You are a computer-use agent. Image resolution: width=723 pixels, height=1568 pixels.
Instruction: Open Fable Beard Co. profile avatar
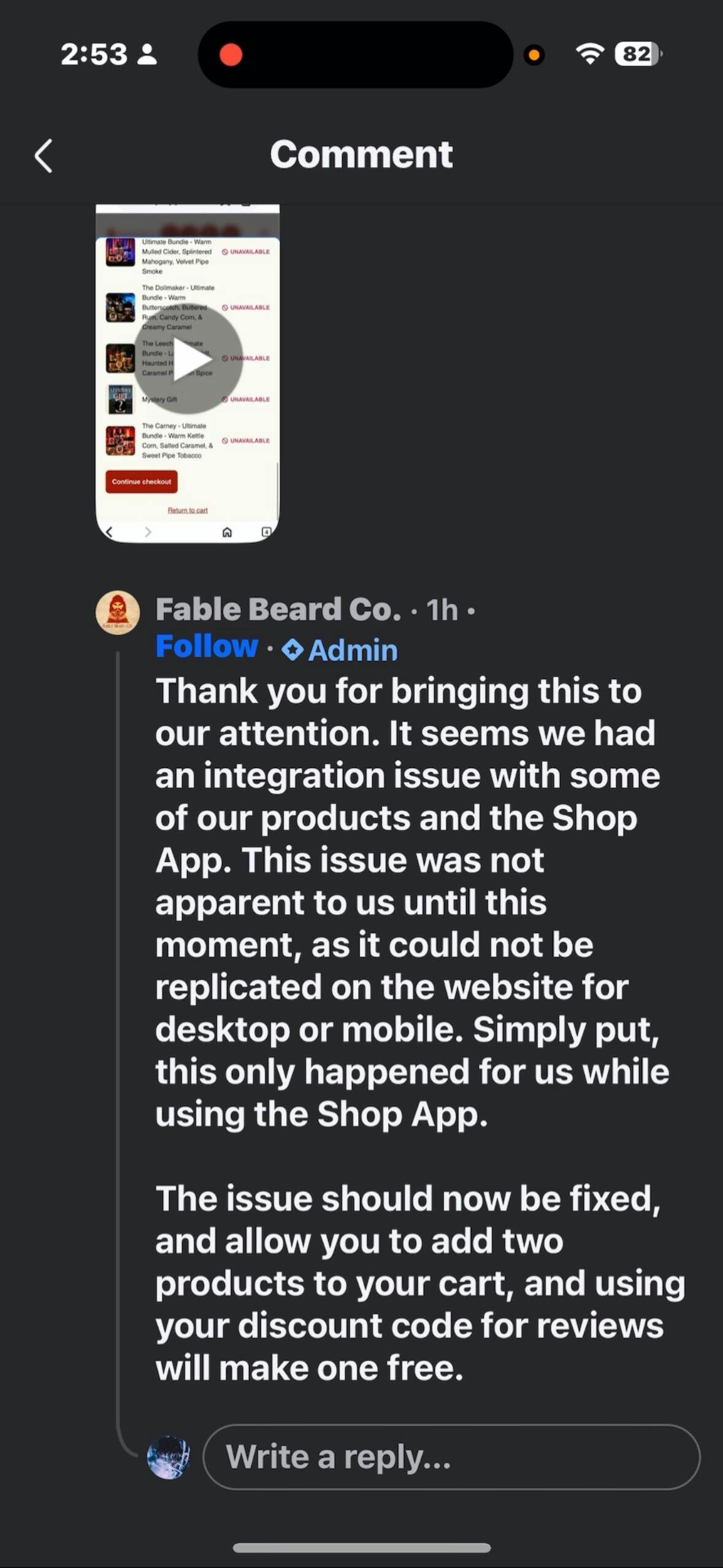[118, 612]
